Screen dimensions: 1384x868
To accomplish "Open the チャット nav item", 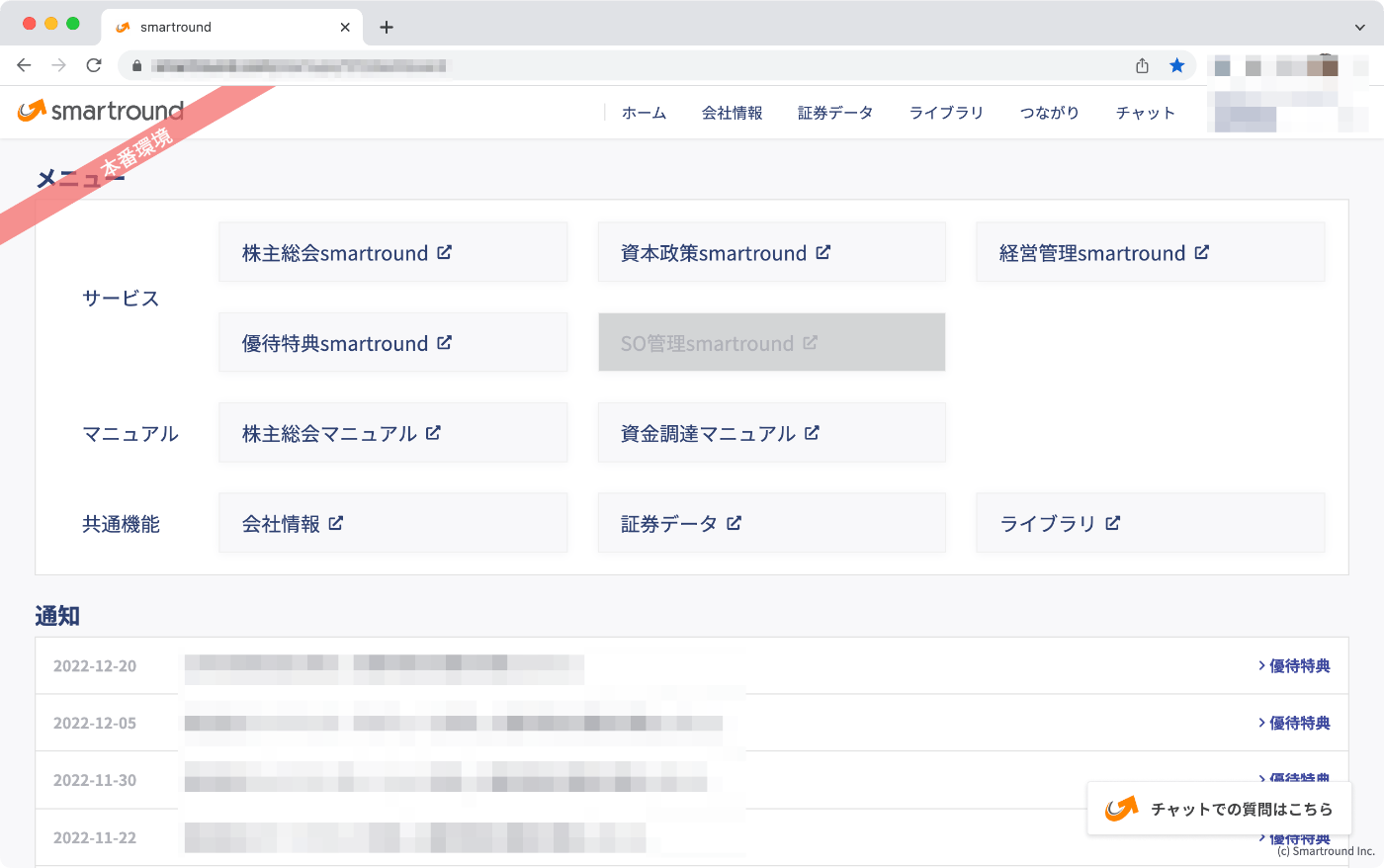I will coord(1146,113).
